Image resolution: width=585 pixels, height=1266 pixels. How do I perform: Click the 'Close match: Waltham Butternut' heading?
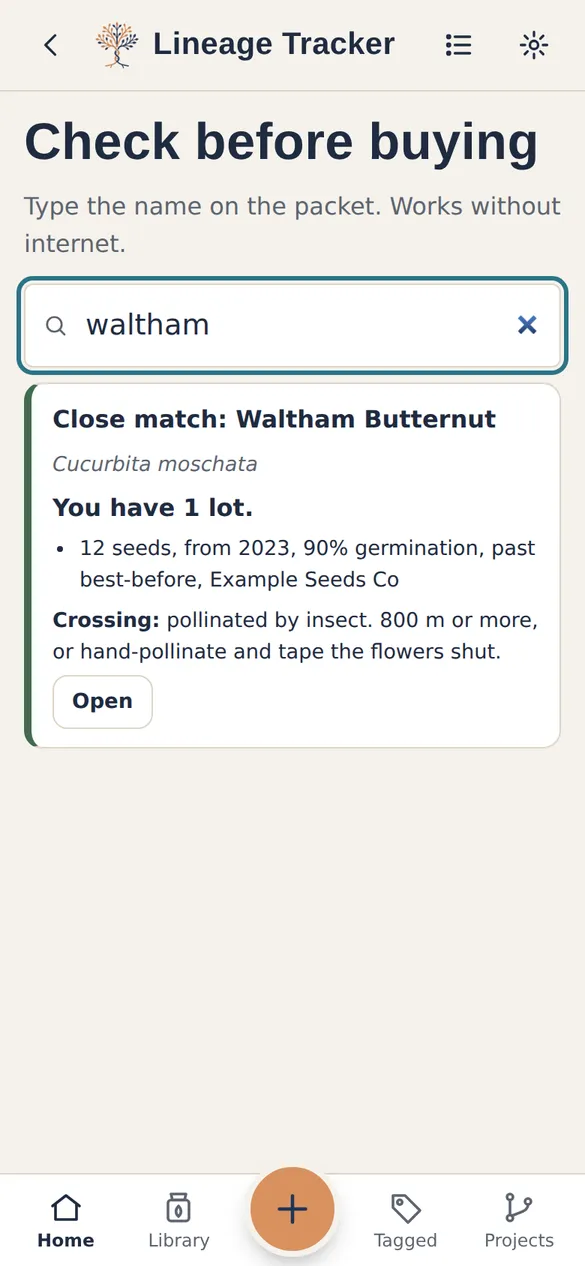pos(274,419)
